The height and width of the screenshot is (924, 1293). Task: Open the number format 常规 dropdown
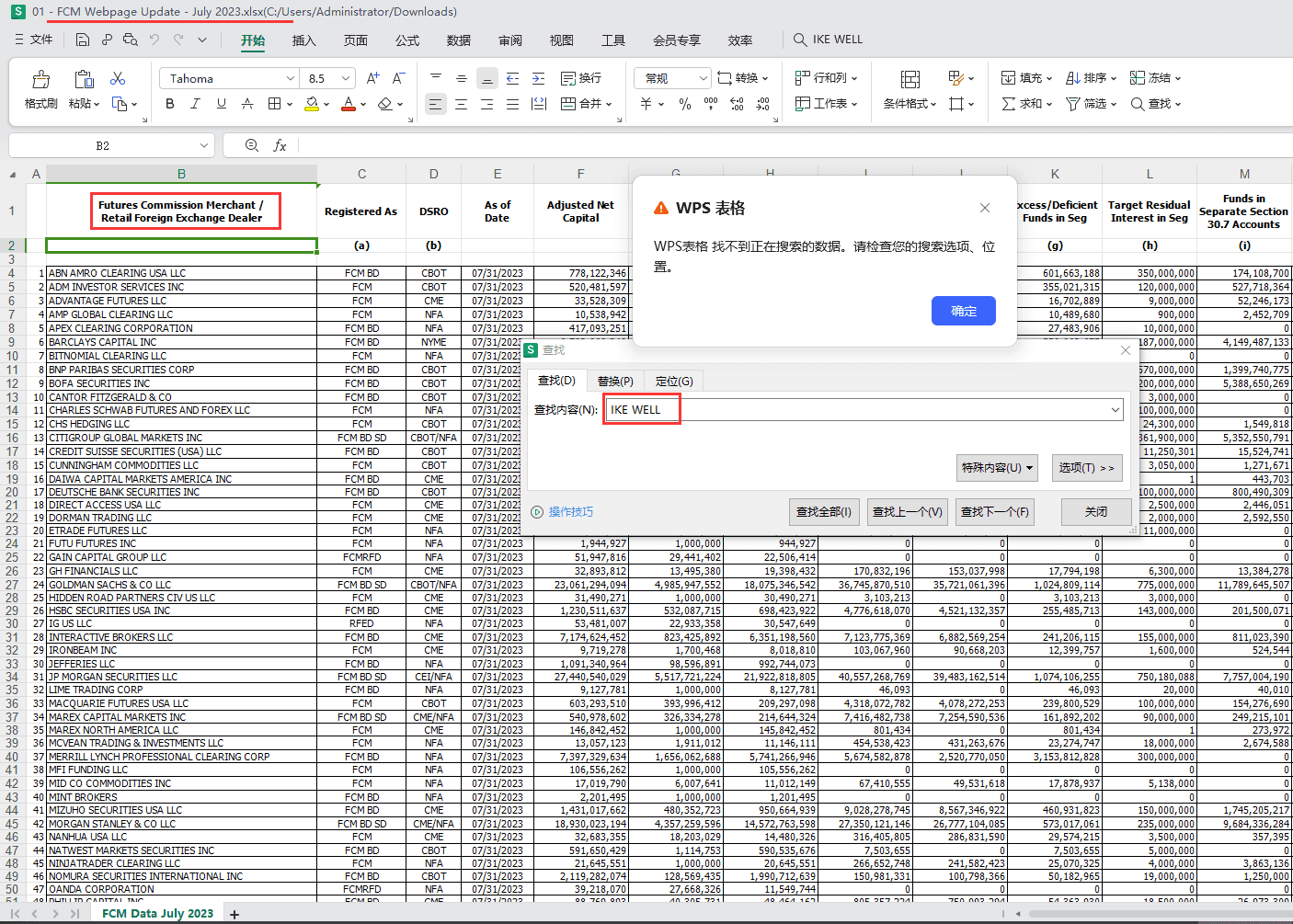tap(704, 78)
